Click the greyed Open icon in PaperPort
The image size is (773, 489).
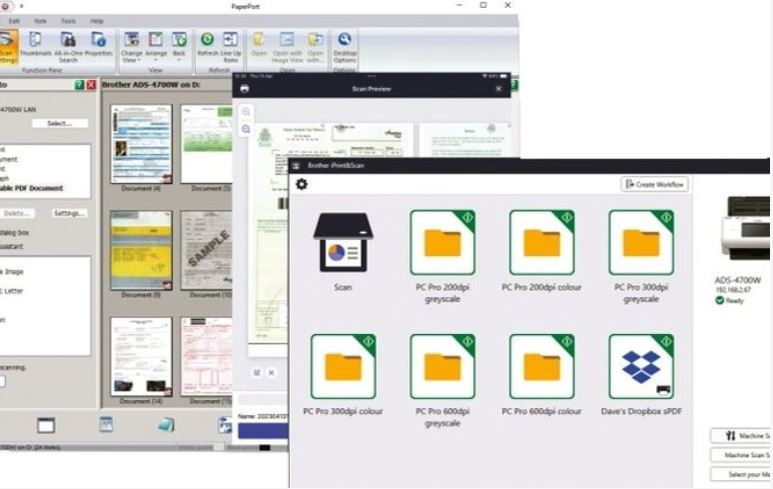point(259,43)
